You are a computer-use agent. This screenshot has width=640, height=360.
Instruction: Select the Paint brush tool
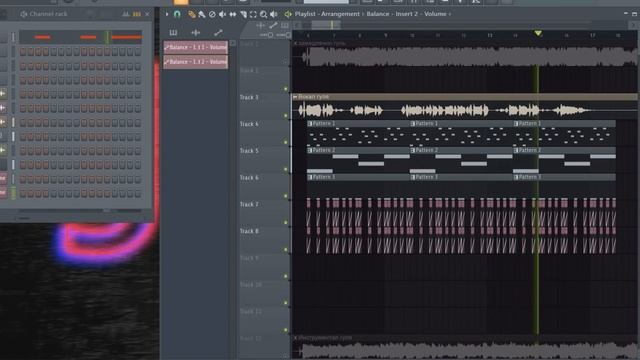(x=202, y=15)
